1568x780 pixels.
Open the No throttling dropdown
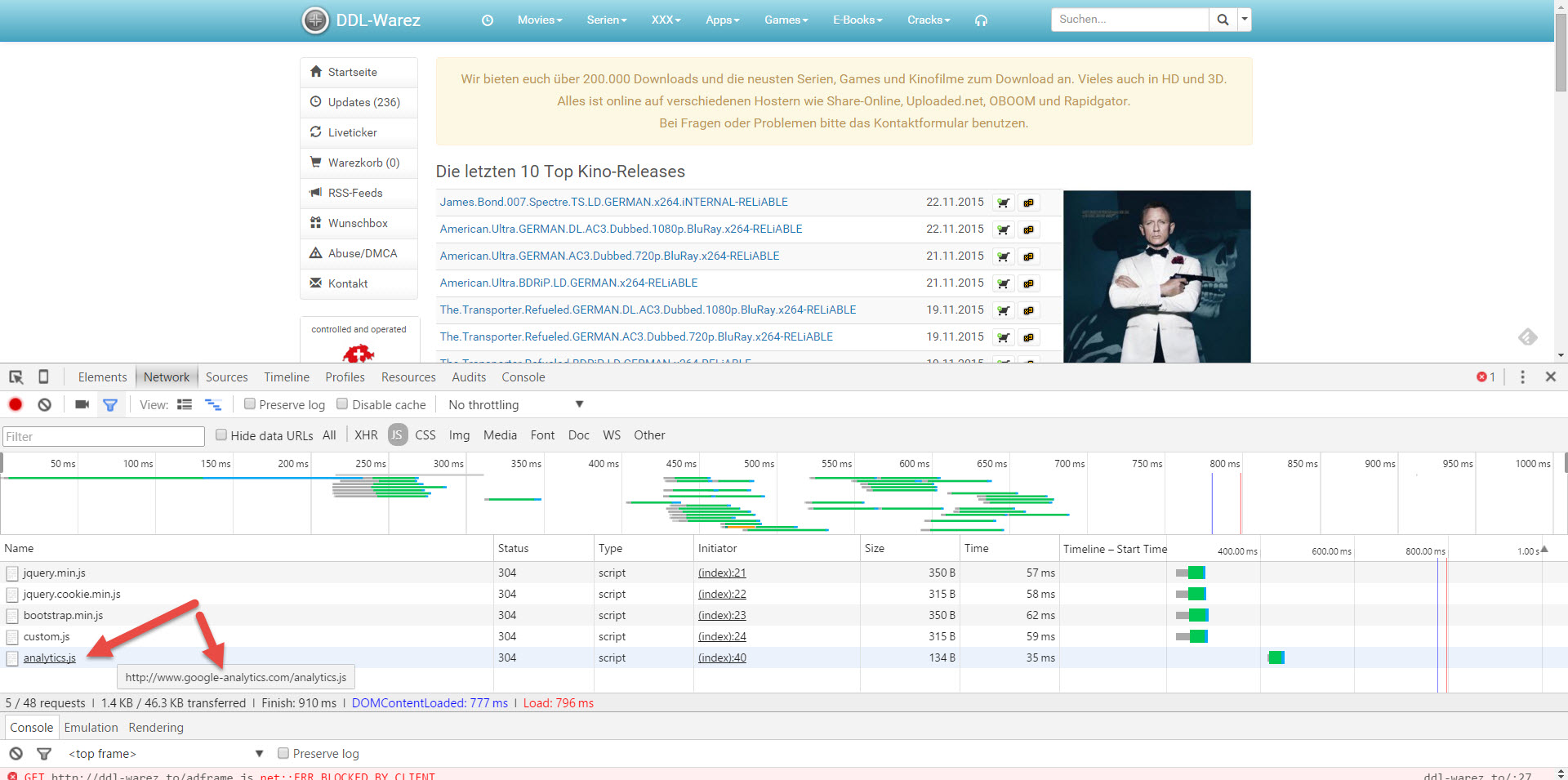click(x=516, y=405)
